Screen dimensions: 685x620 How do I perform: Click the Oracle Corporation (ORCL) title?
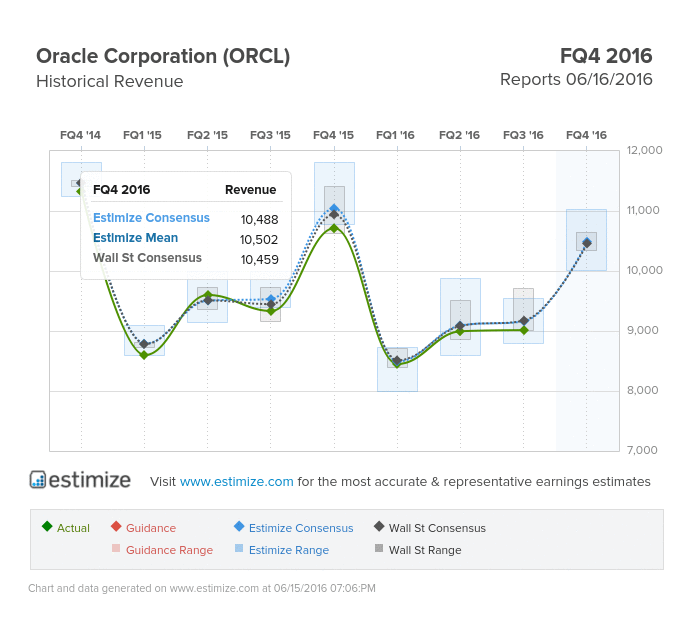163,57
